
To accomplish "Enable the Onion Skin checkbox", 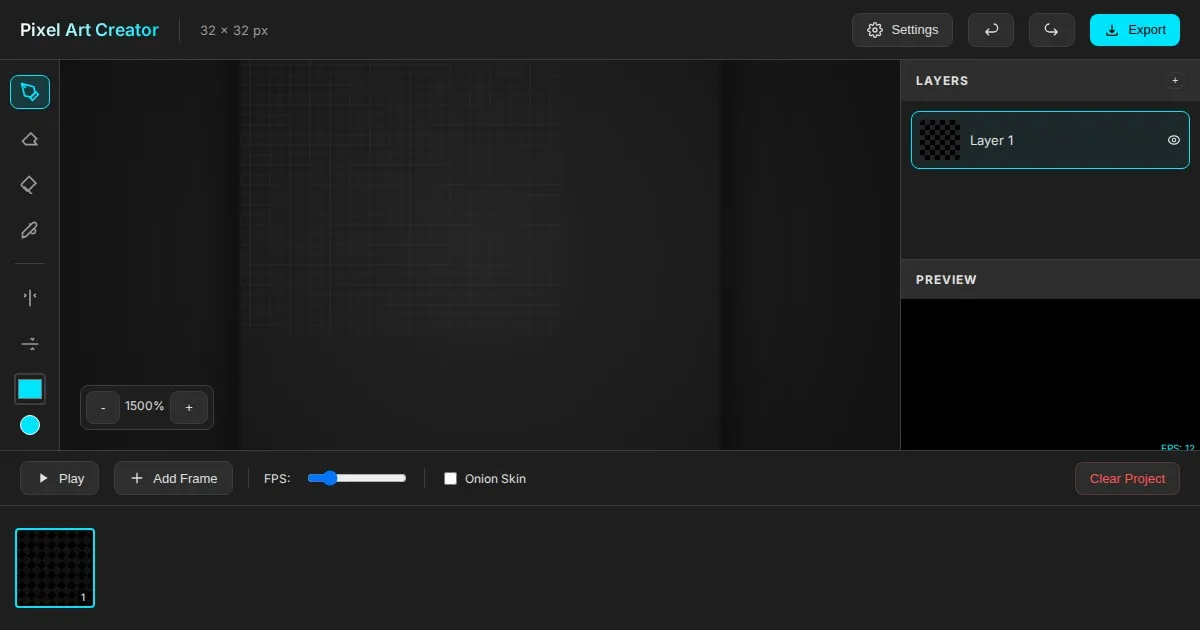I will 450,479.
